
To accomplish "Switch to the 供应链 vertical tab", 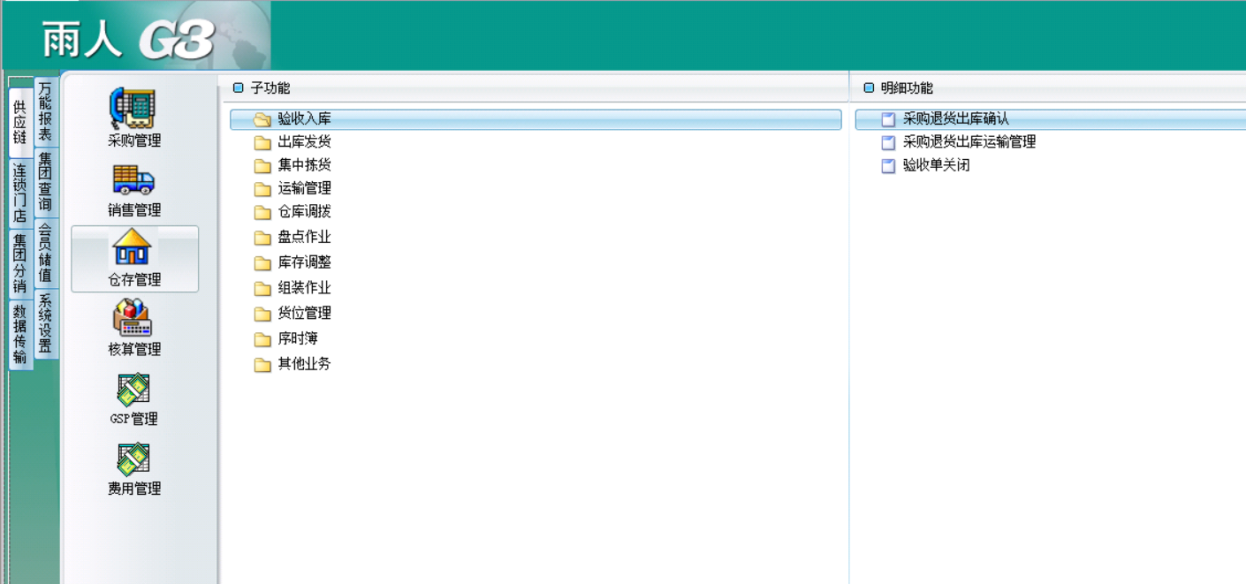I will (19, 120).
